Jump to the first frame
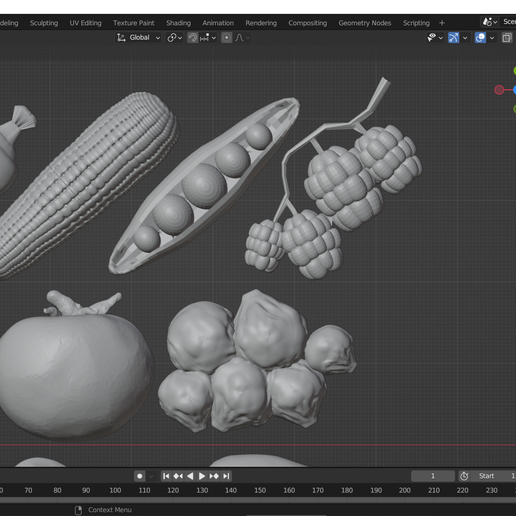Screen dimensions: 516x516 coord(166,476)
